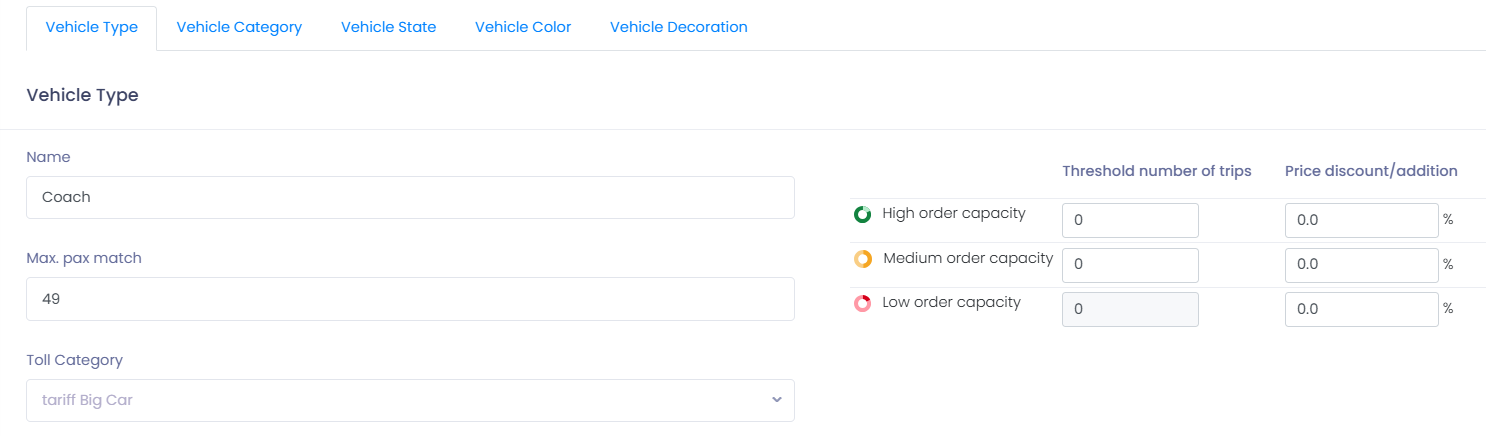Edit Medium order capacity threshold trips field
The width and height of the screenshot is (1486, 436).
tap(1130, 265)
